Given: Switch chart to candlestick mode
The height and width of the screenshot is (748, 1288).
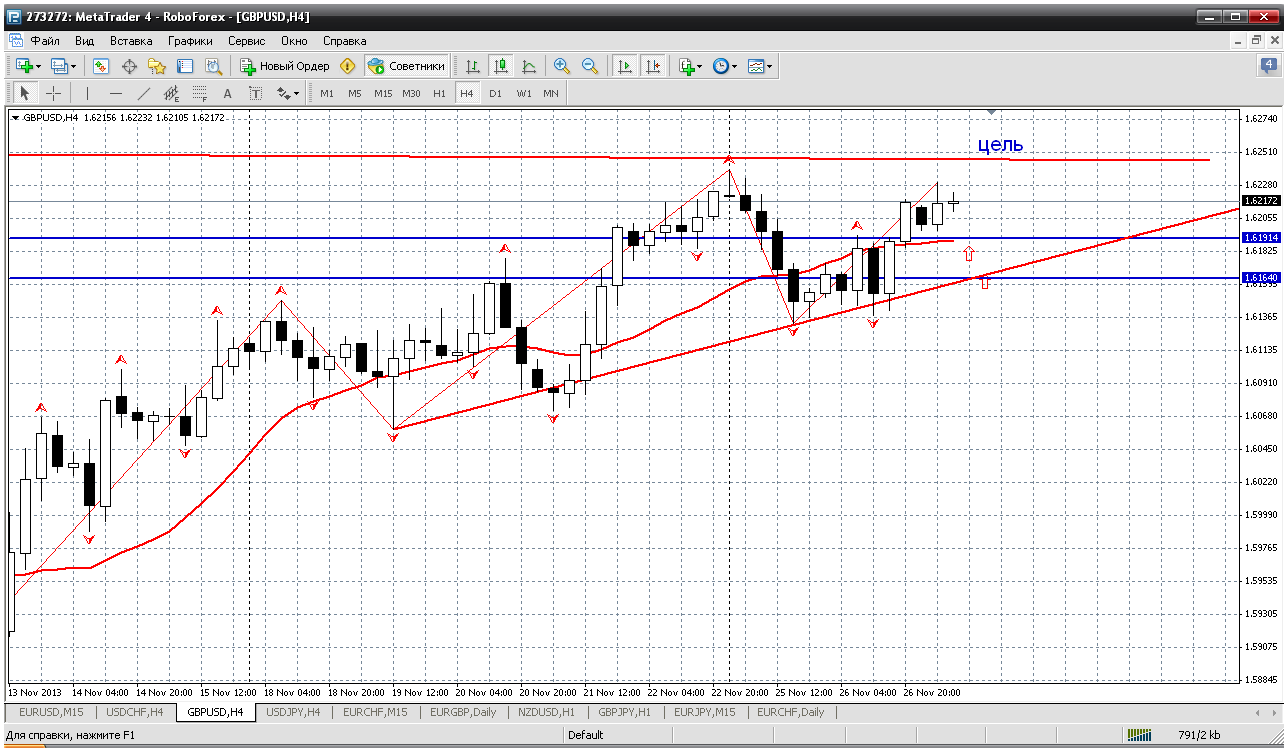Looking at the screenshot, I should [501, 66].
